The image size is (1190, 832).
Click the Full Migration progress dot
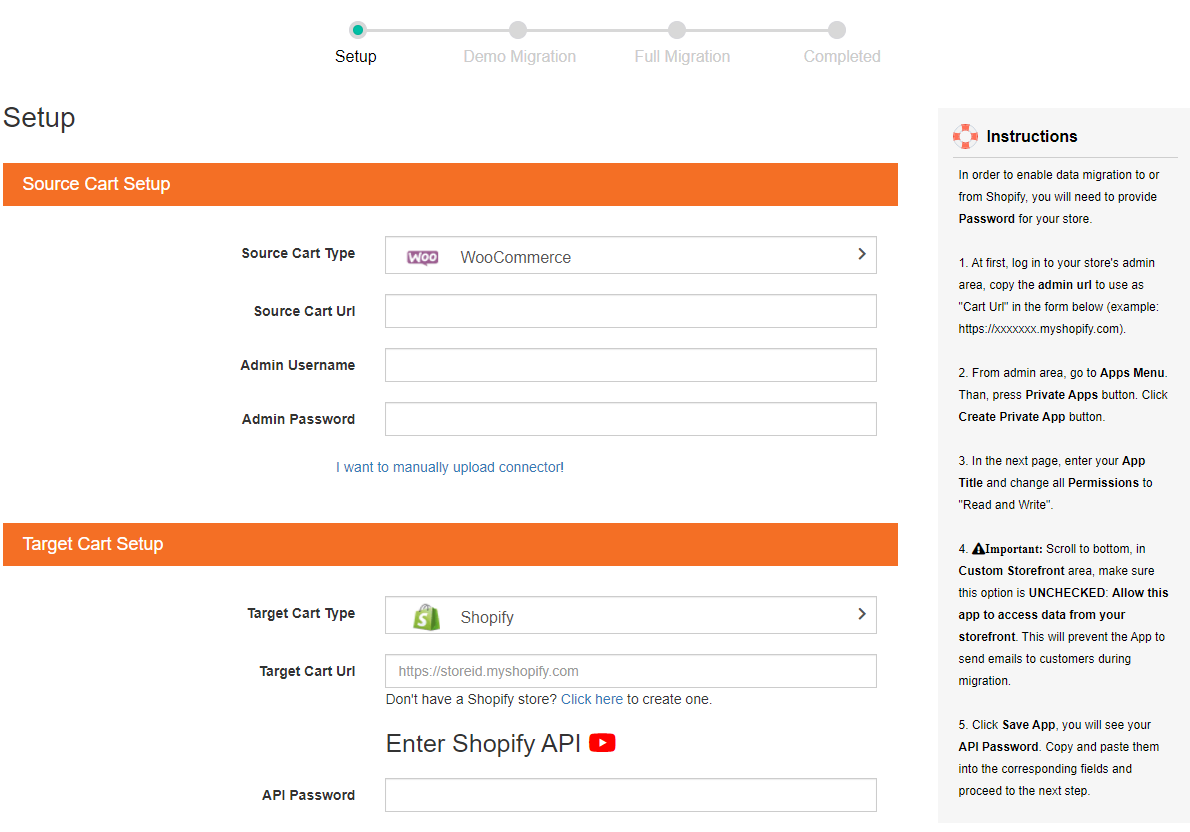[677, 30]
